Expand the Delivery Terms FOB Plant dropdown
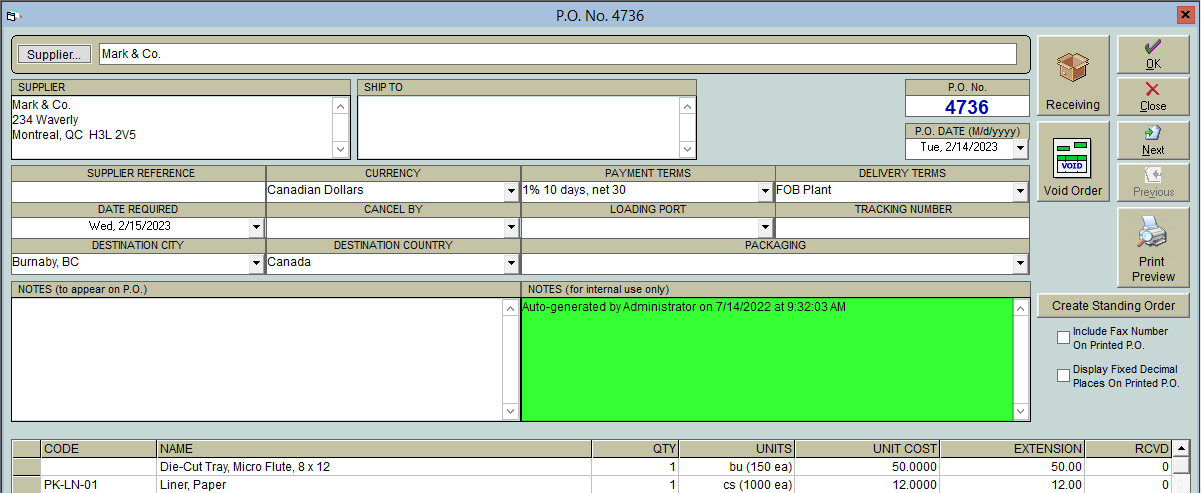Image resolution: width=1202 pixels, height=493 pixels. 1020,190
